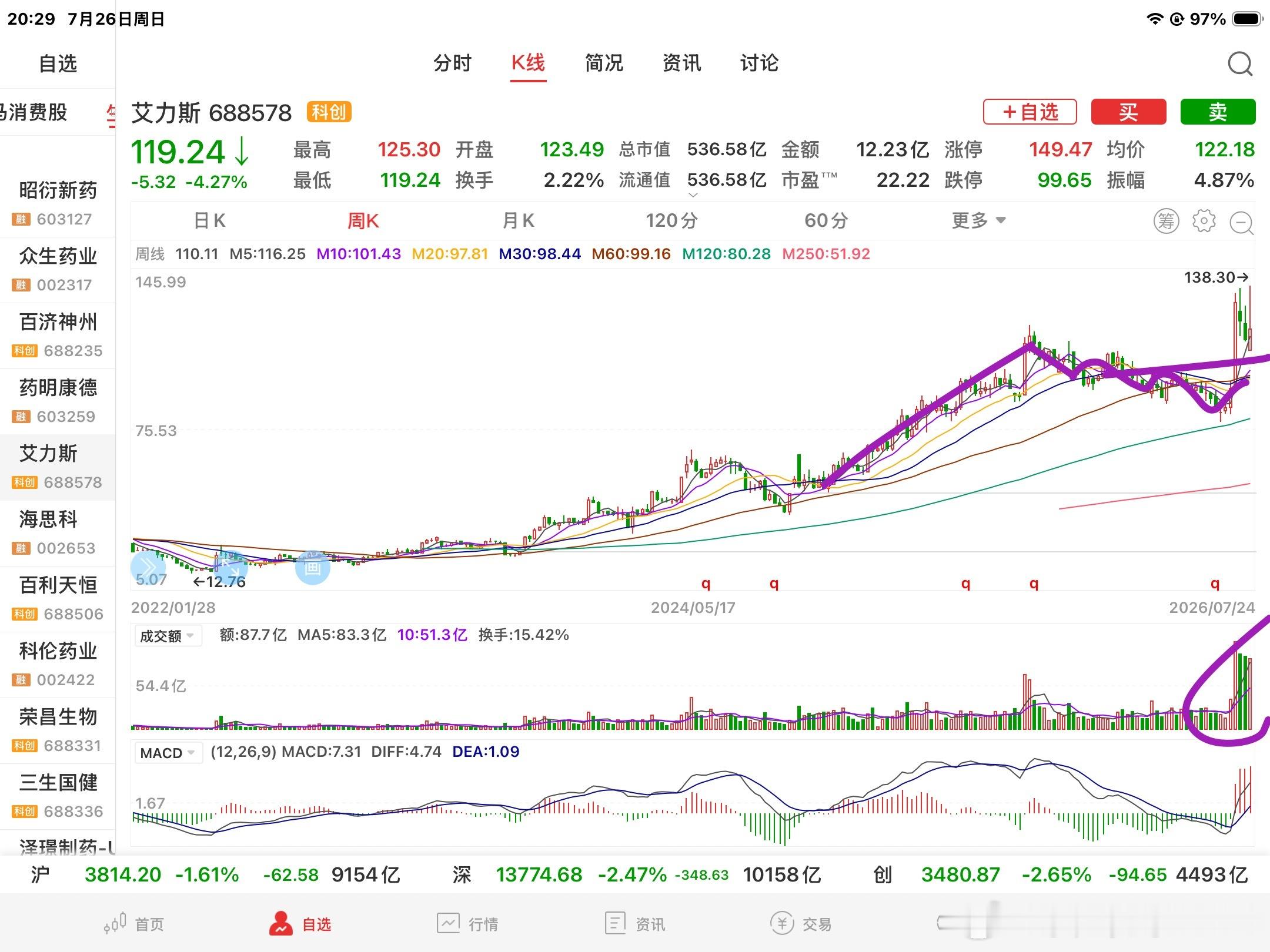The image size is (1270, 952).
Task: Tap the fullscreen arrows bubble on chart
Action: (230, 567)
